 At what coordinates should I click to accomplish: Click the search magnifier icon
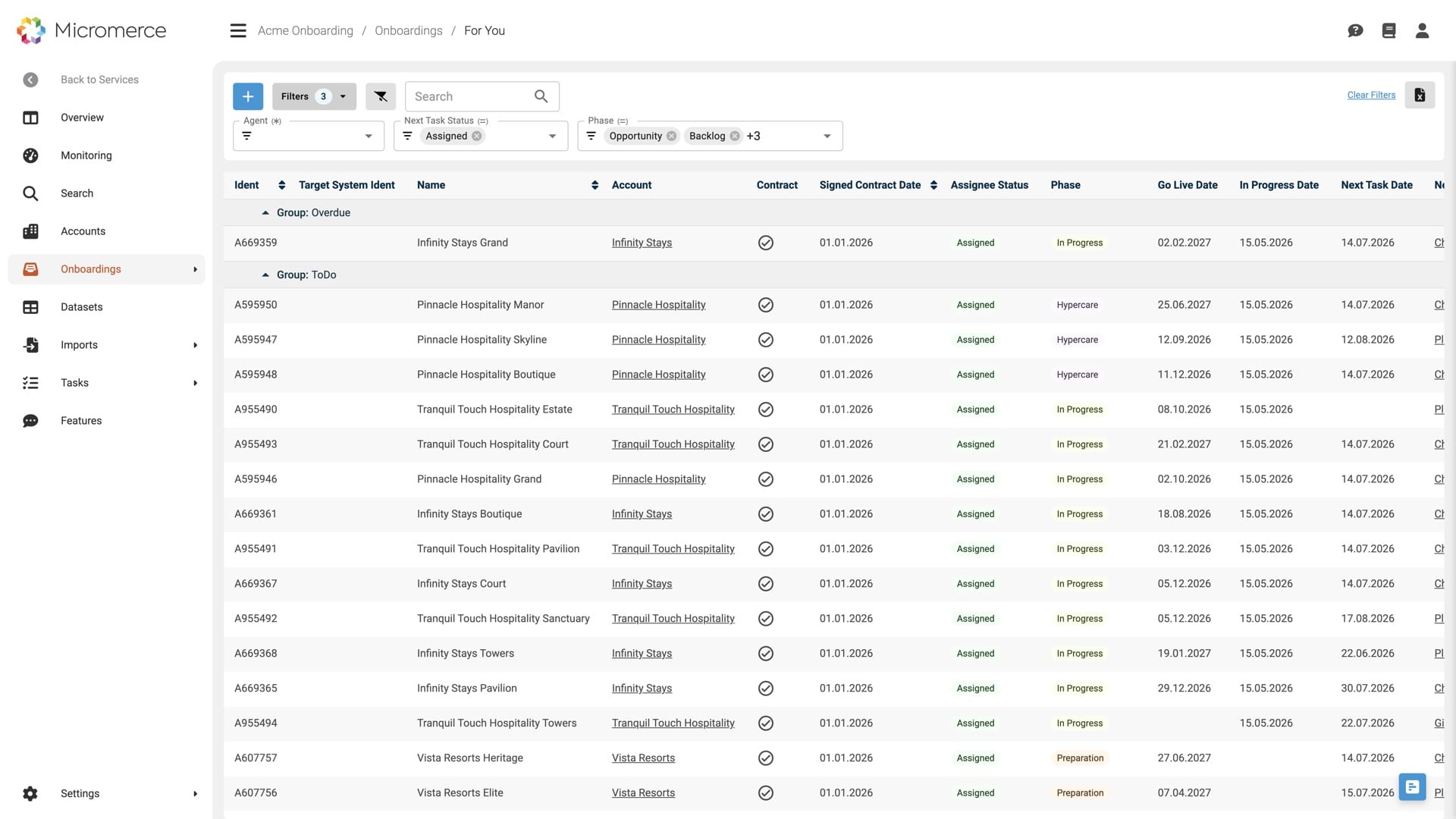coord(541,96)
